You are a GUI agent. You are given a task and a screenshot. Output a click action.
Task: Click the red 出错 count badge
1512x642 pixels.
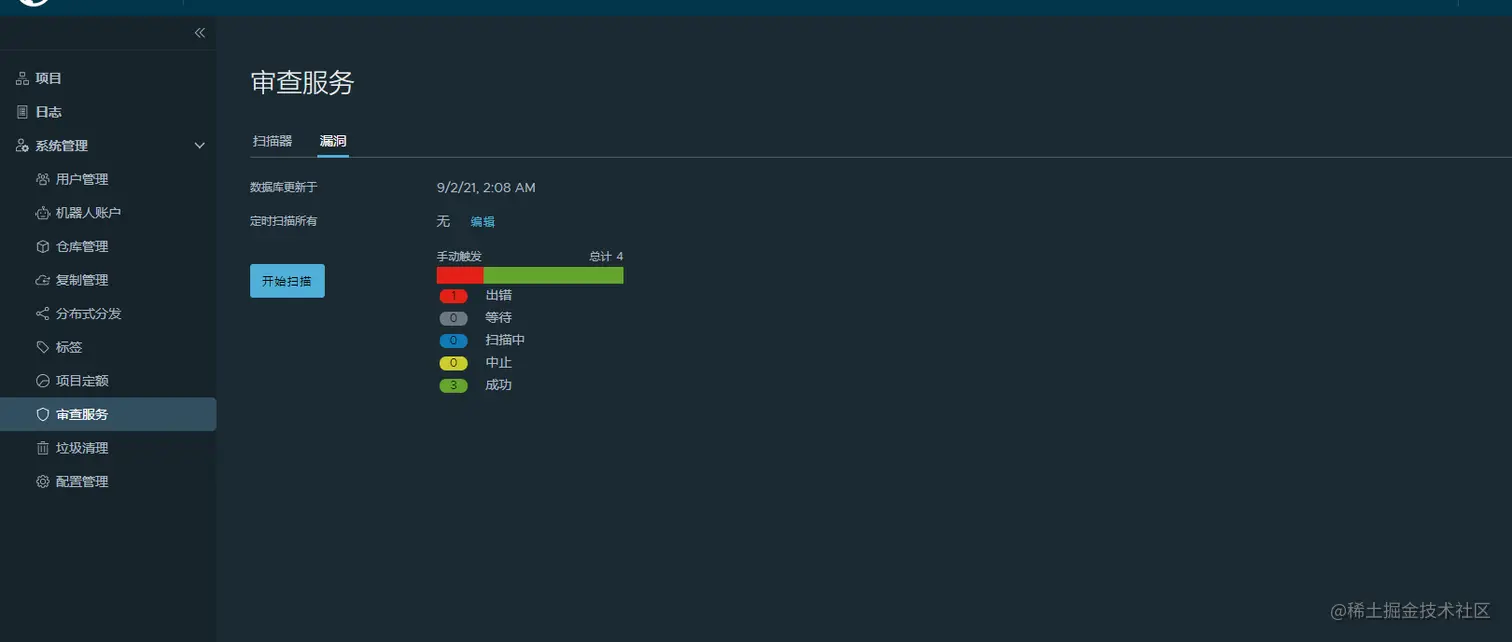tap(453, 296)
